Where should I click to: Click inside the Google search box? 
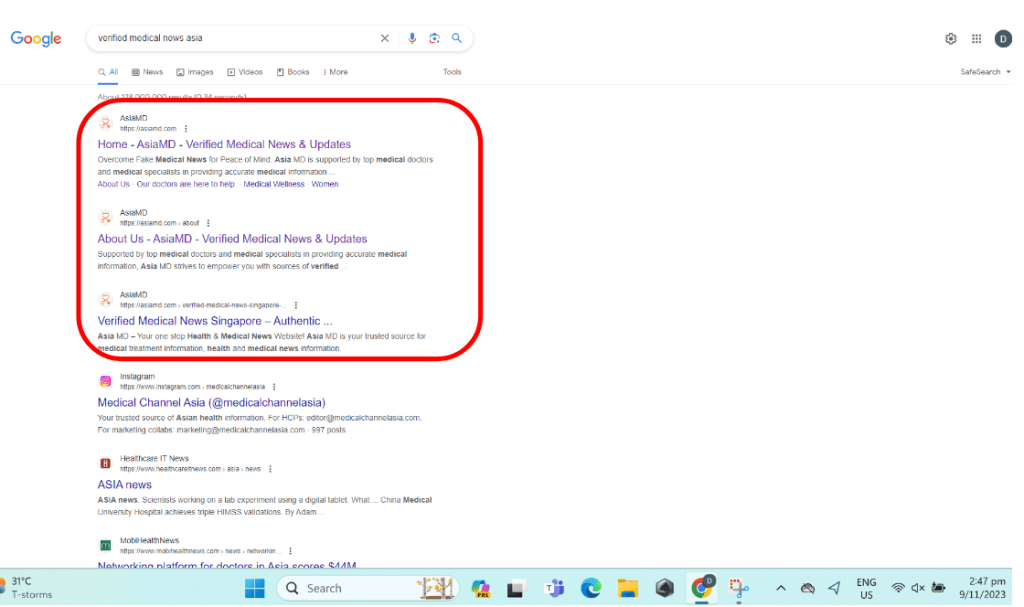click(230, 38)
